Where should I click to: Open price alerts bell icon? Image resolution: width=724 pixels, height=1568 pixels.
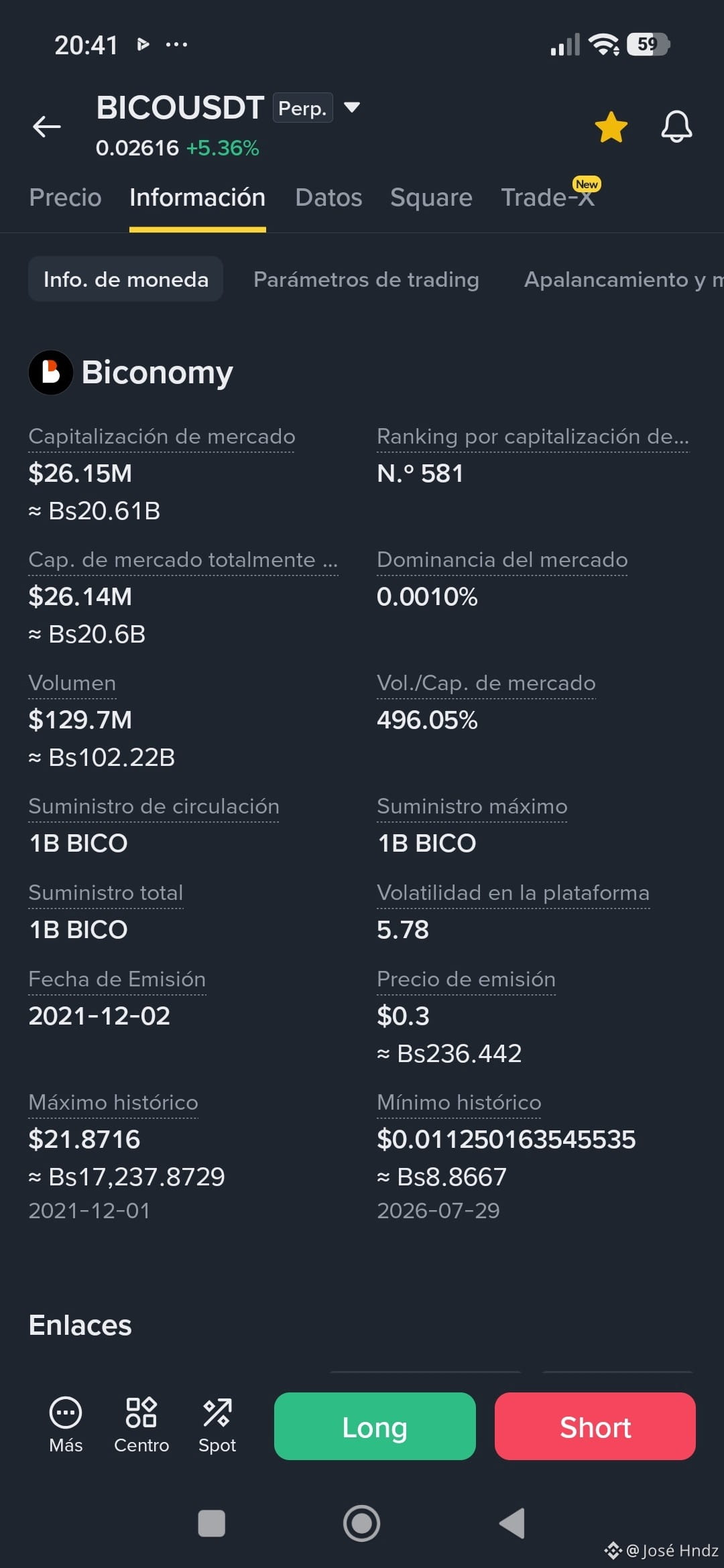(676, 127)
